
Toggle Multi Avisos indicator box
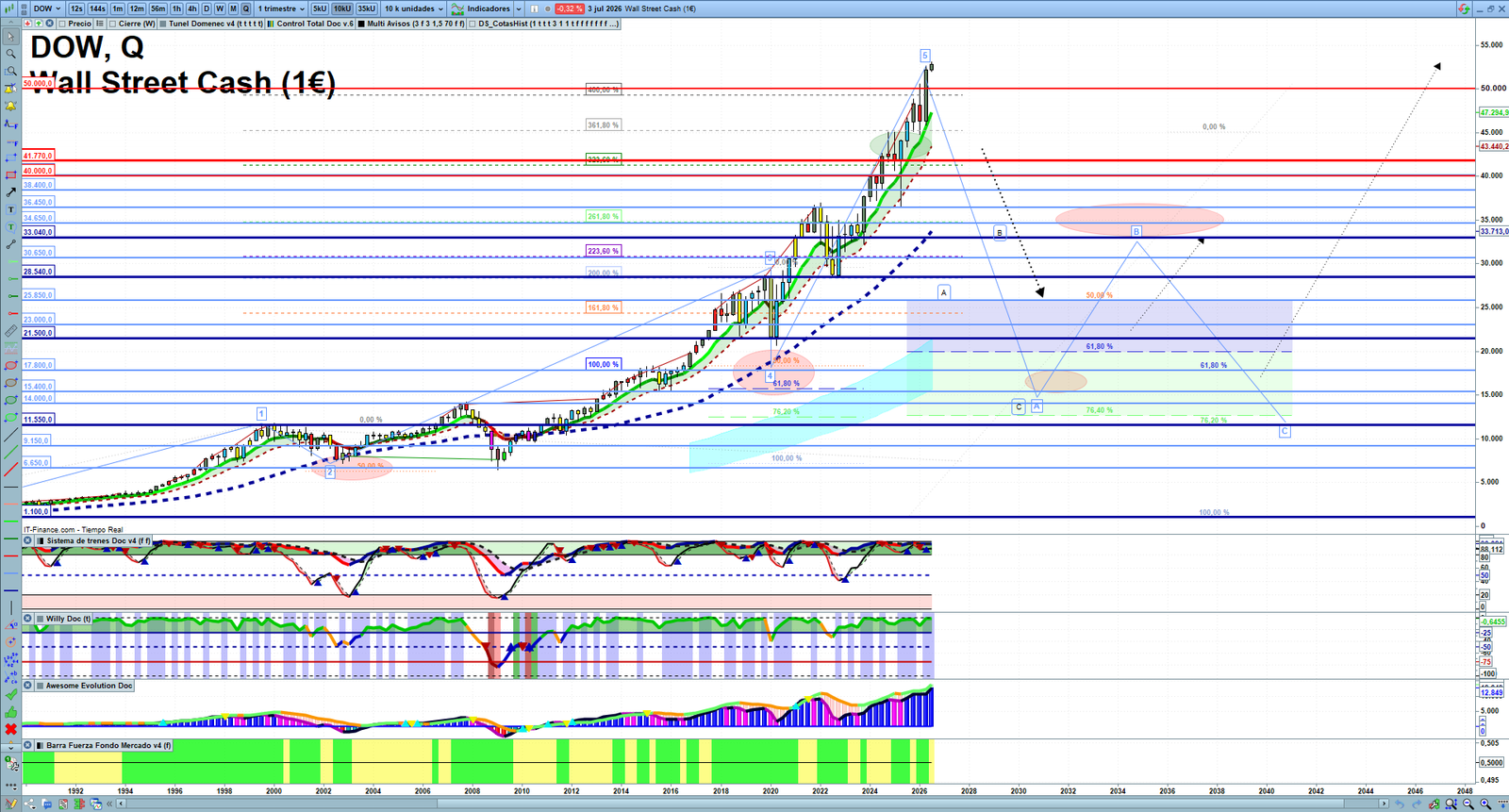pos(361,24)
